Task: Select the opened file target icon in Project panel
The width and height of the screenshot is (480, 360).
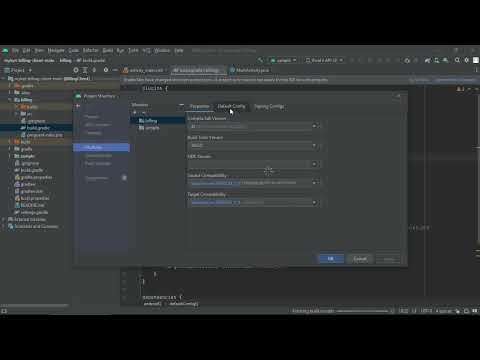Action: [76, 70]
